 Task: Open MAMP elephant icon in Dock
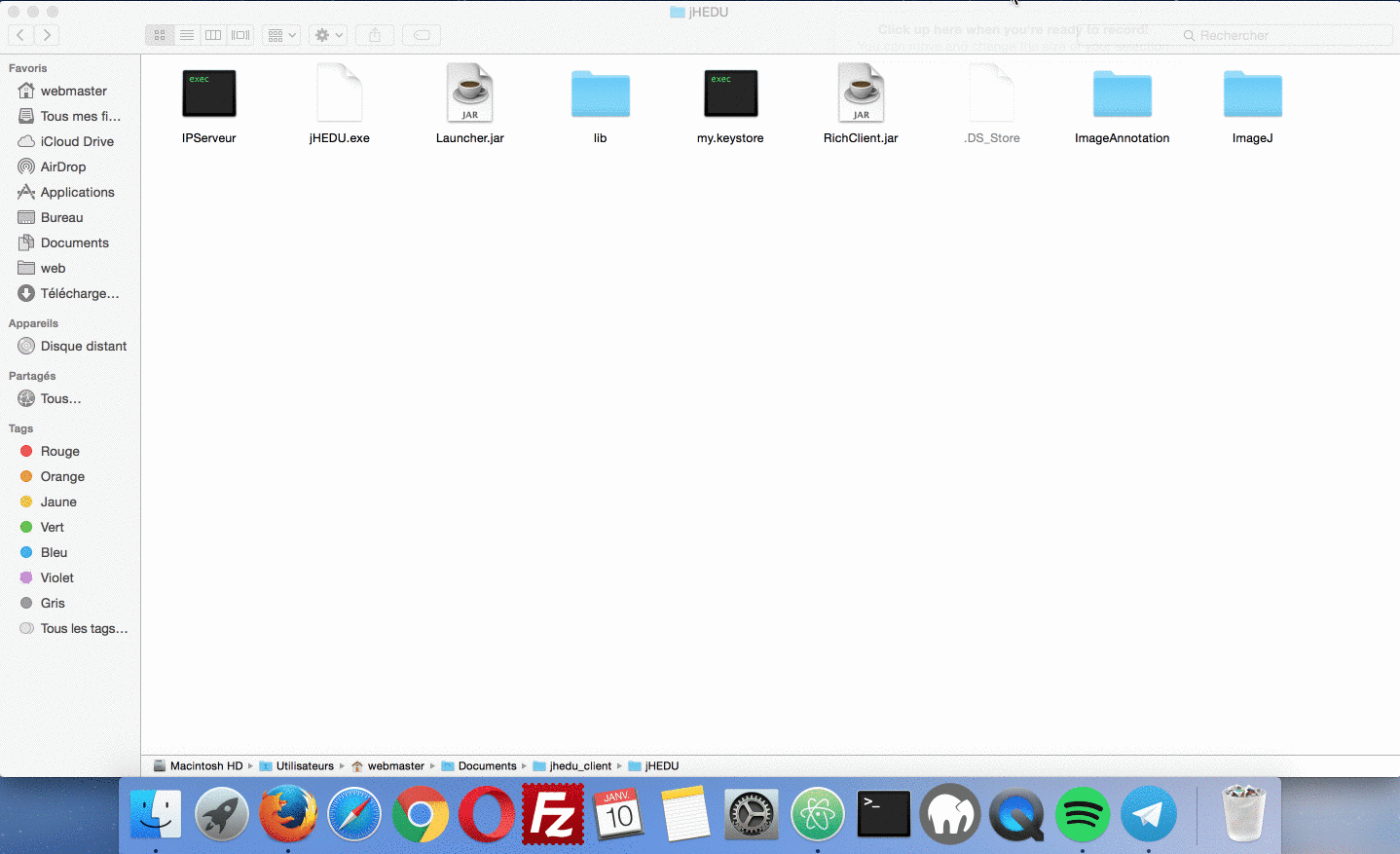(950, 814)
